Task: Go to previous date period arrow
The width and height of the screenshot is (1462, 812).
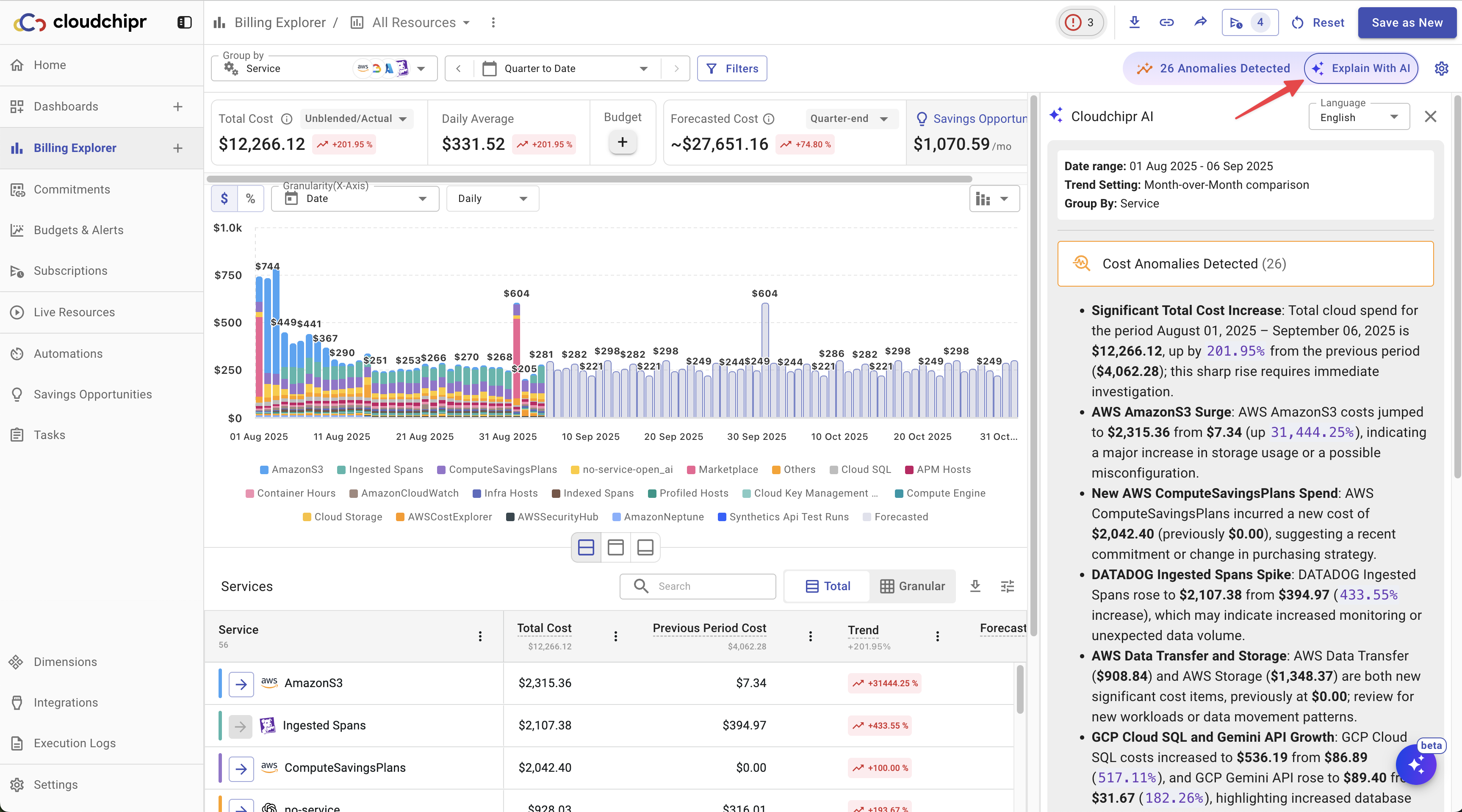Action: point(459,69)
